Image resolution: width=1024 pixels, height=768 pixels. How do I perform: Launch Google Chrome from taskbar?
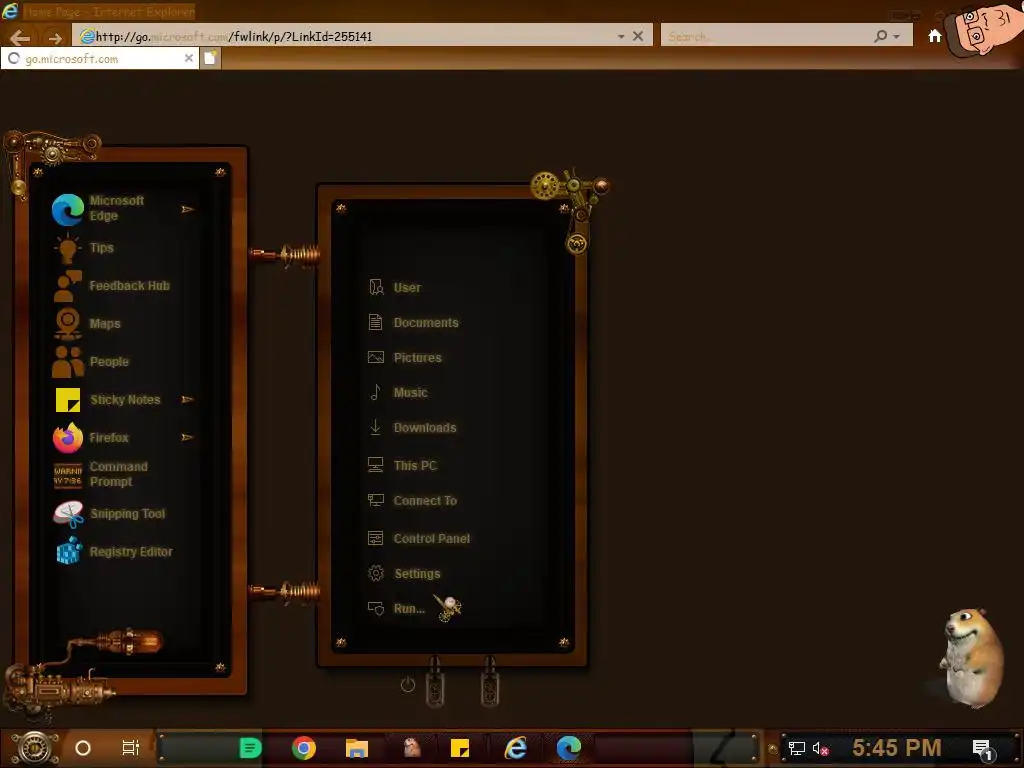click(304, 748)
